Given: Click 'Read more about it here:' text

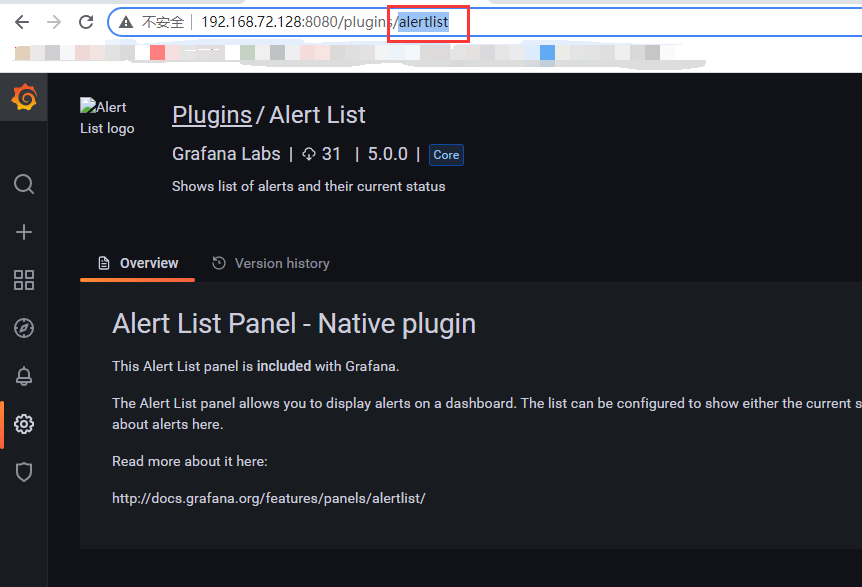Looking at the screenshot, I should tap(190, 461).
